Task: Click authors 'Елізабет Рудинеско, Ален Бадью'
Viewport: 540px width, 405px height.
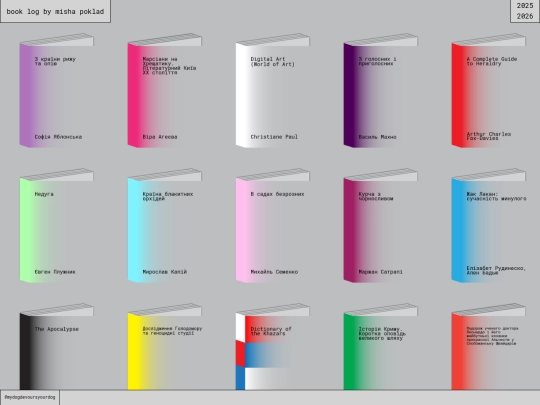Action: point(496,271)
